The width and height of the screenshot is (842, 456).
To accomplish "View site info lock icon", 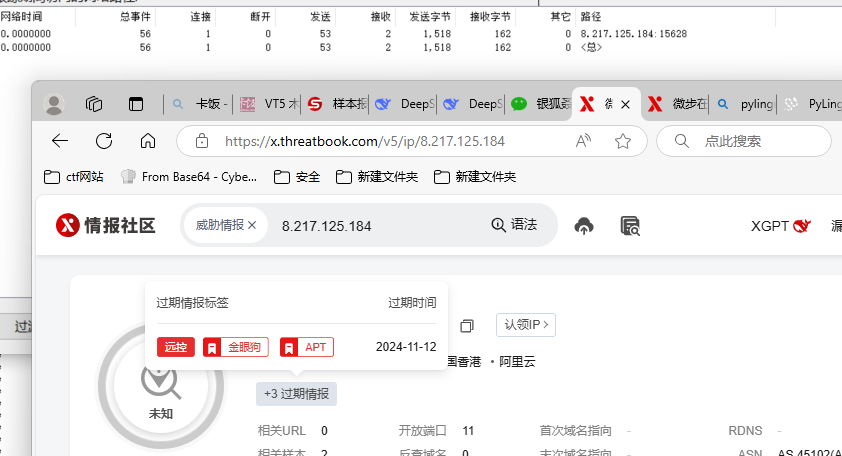I will click(x=202, y=141).
